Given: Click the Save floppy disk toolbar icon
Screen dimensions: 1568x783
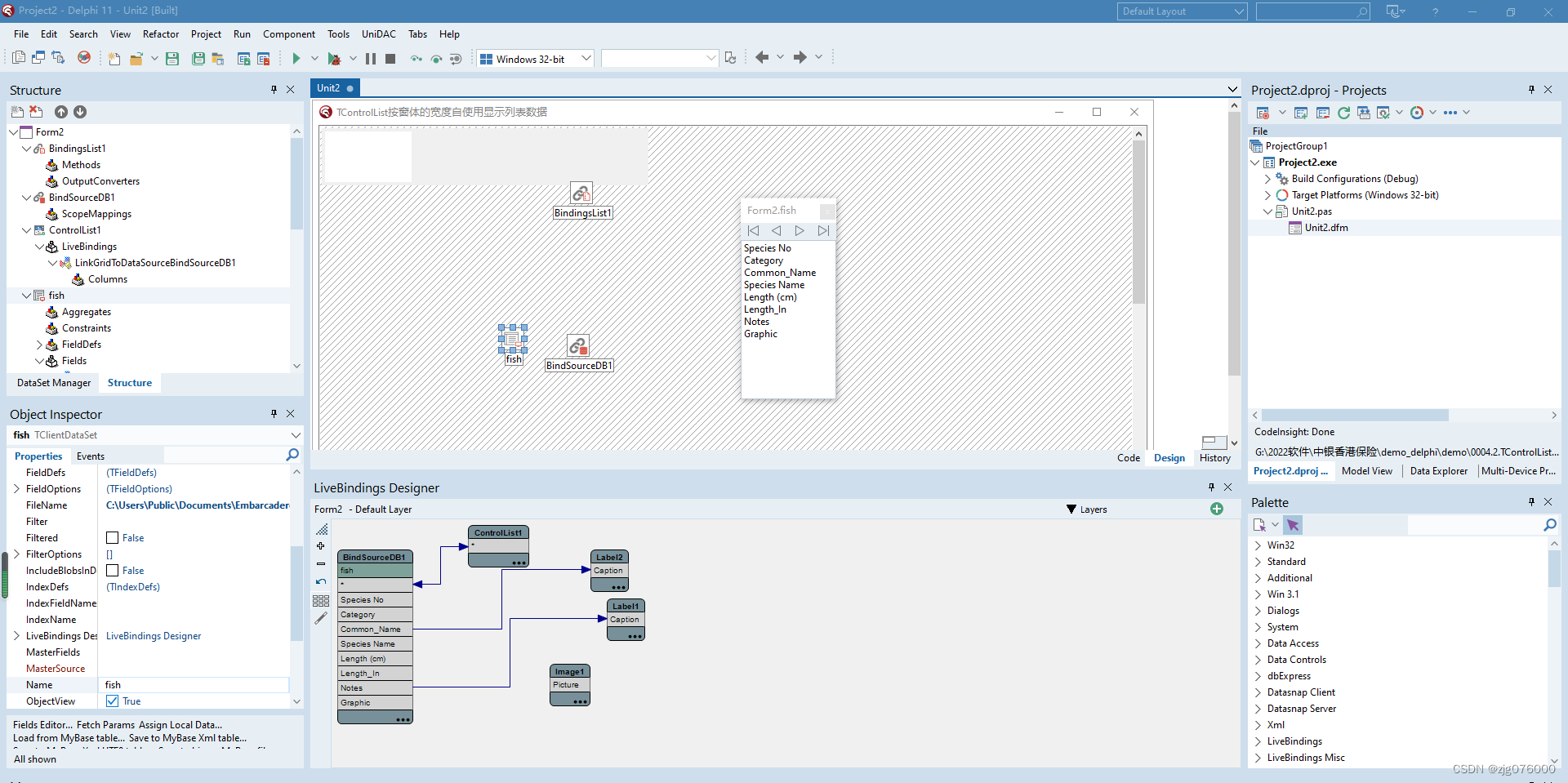Looking at the screenshot, I should pyautogui.click(x=172, y=58).
